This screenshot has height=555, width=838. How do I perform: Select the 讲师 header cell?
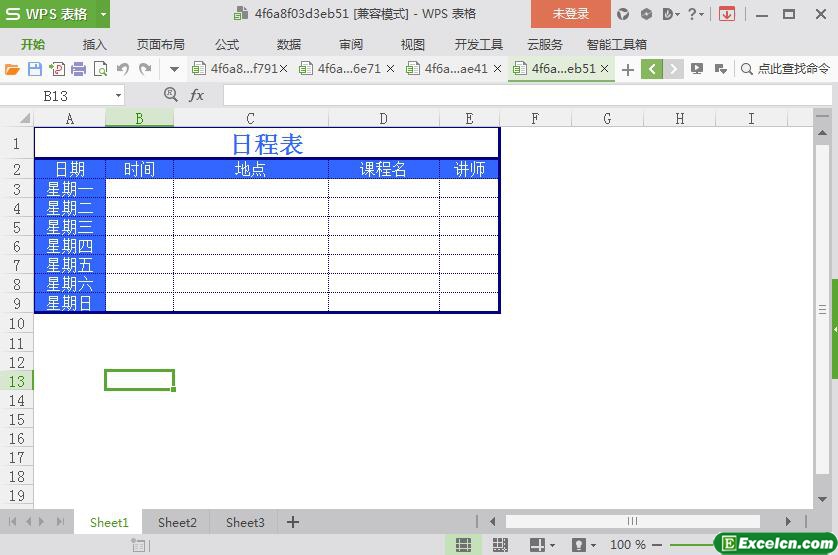click(x=469, y=169)
